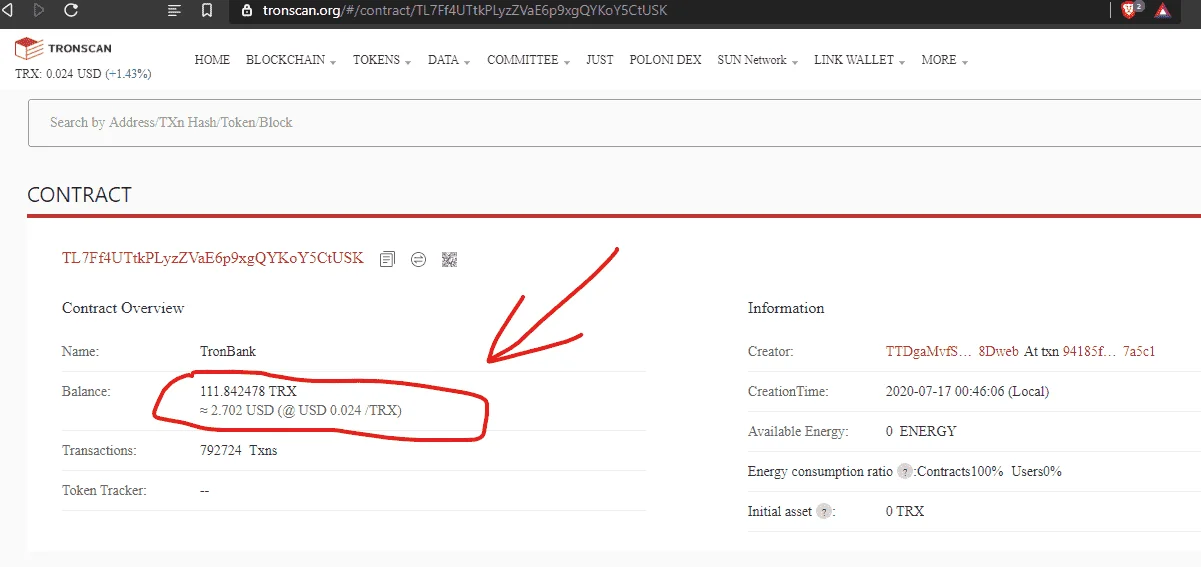Click the 0 ENERGY value
This screenshot has height=567, width=1201.
click(x=921, y=431)
